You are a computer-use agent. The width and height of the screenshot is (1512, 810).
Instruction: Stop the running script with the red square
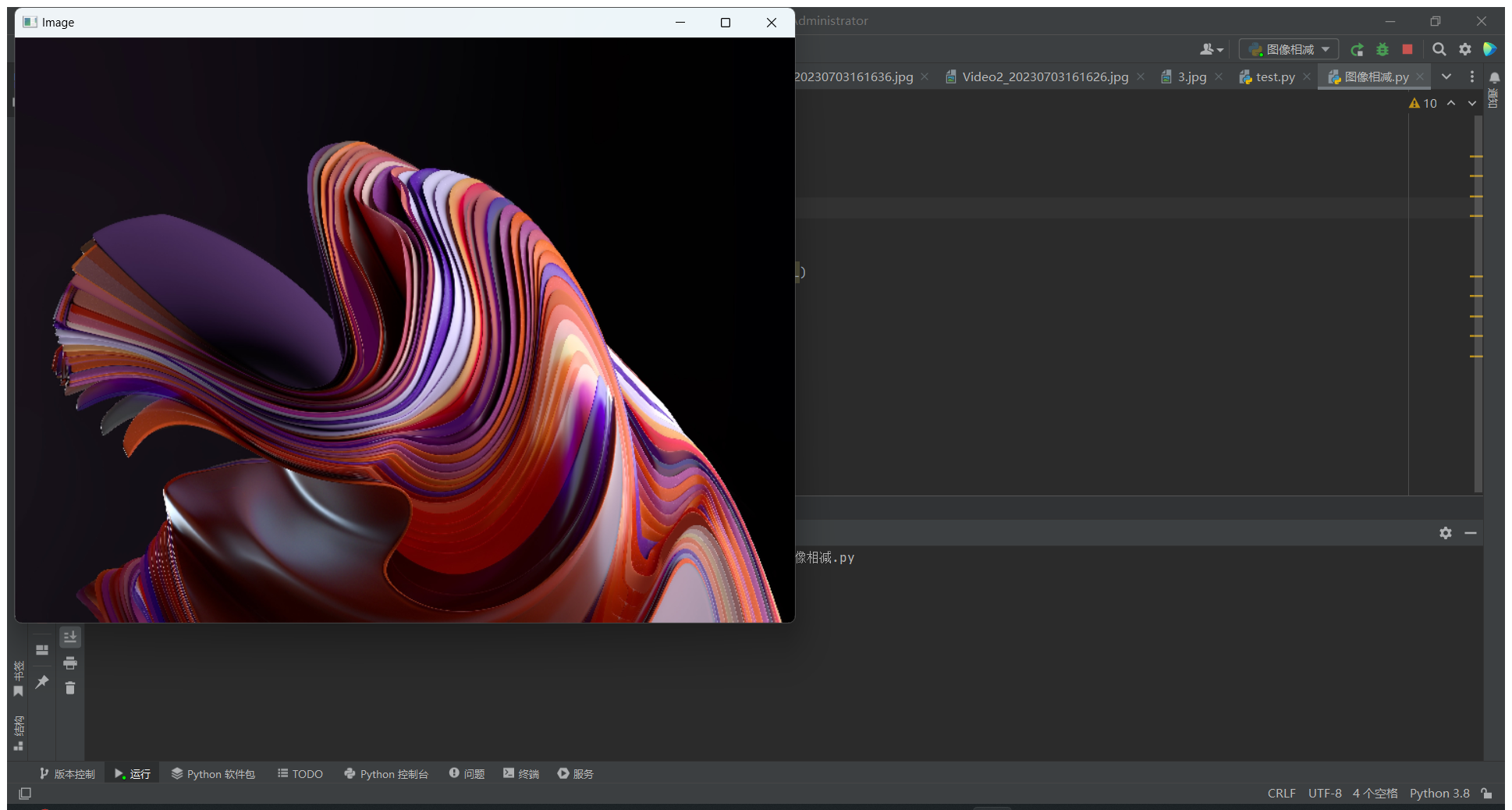1407,49
